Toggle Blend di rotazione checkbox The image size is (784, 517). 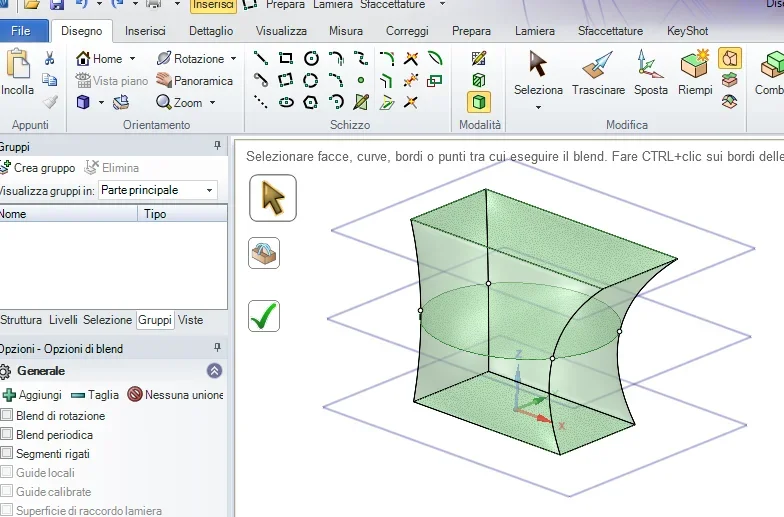(6, 415)
